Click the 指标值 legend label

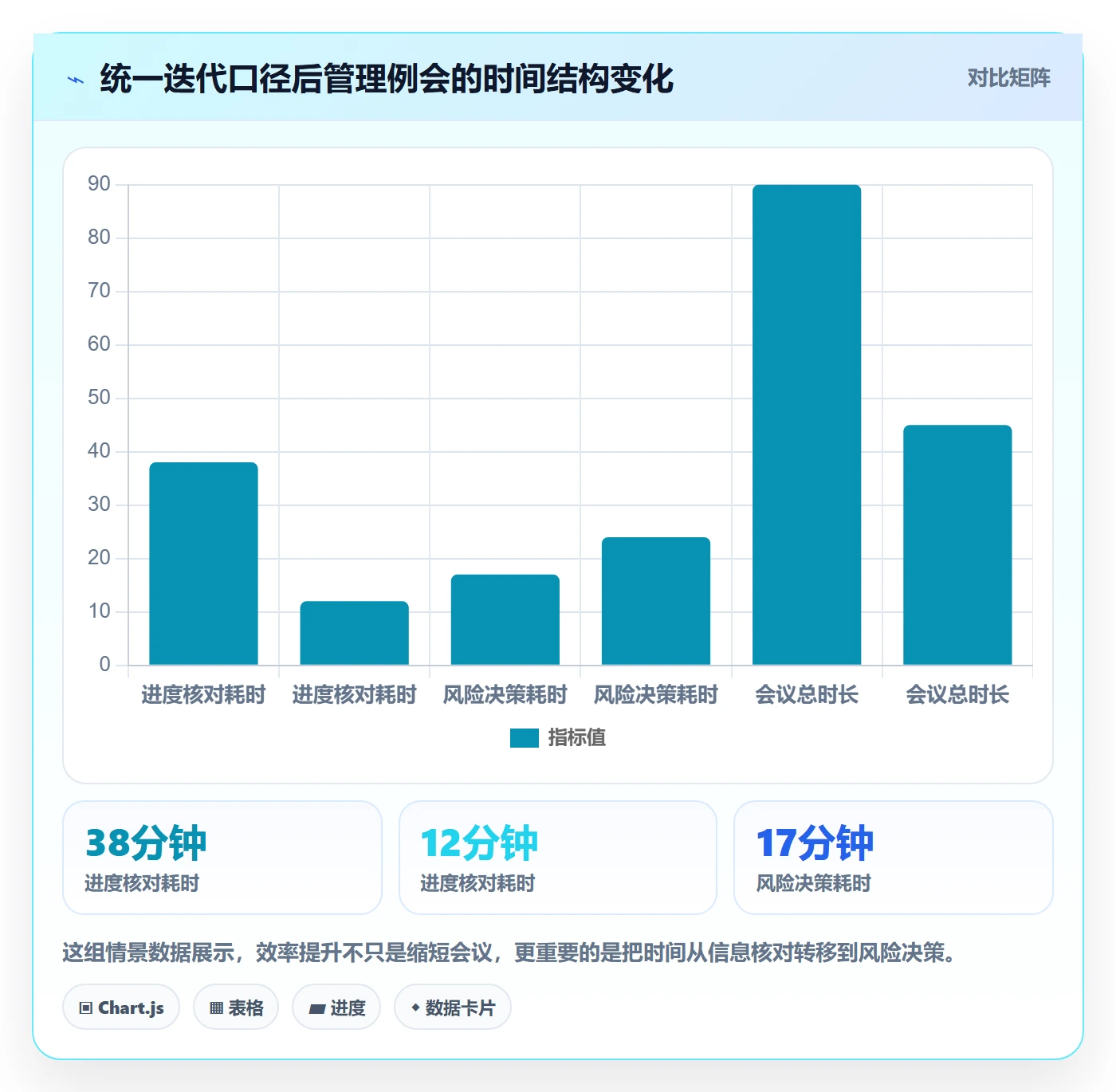coord(577,738)
